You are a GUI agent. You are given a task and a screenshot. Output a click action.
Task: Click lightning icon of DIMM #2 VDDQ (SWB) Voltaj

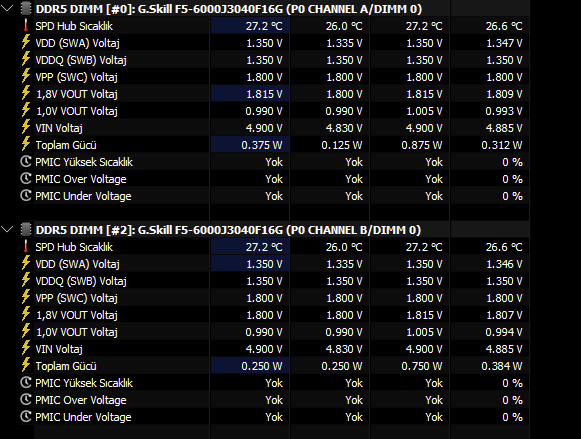click(26, 280)
